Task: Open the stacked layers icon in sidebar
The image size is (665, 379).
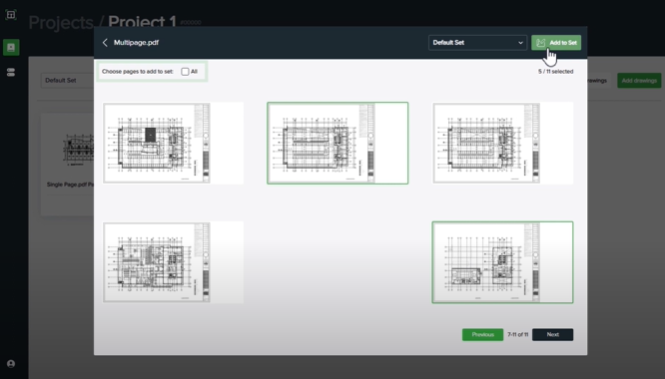Action: pos(11,72)
